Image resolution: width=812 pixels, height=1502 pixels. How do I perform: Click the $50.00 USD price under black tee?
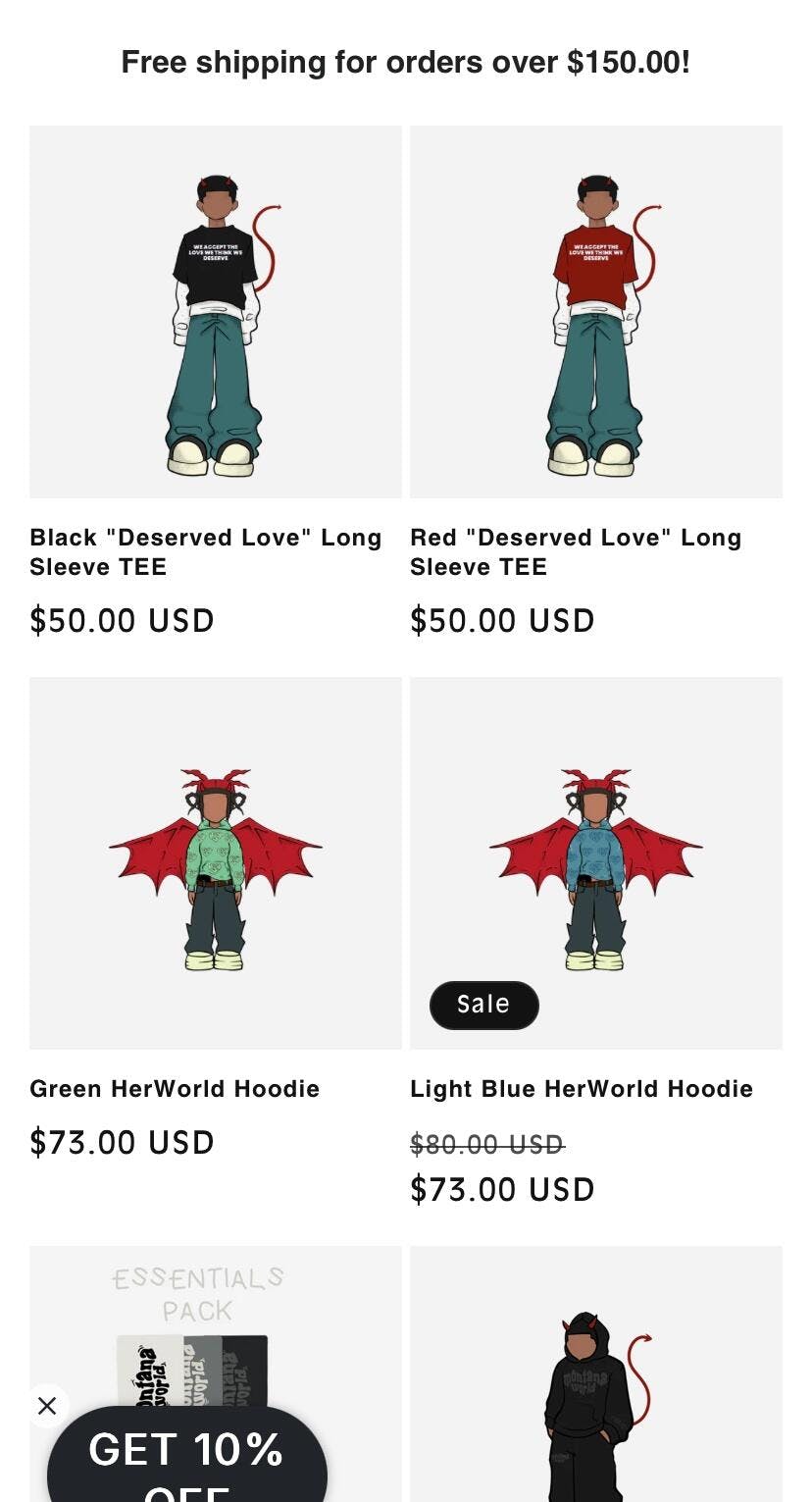(x=122, y=621)
